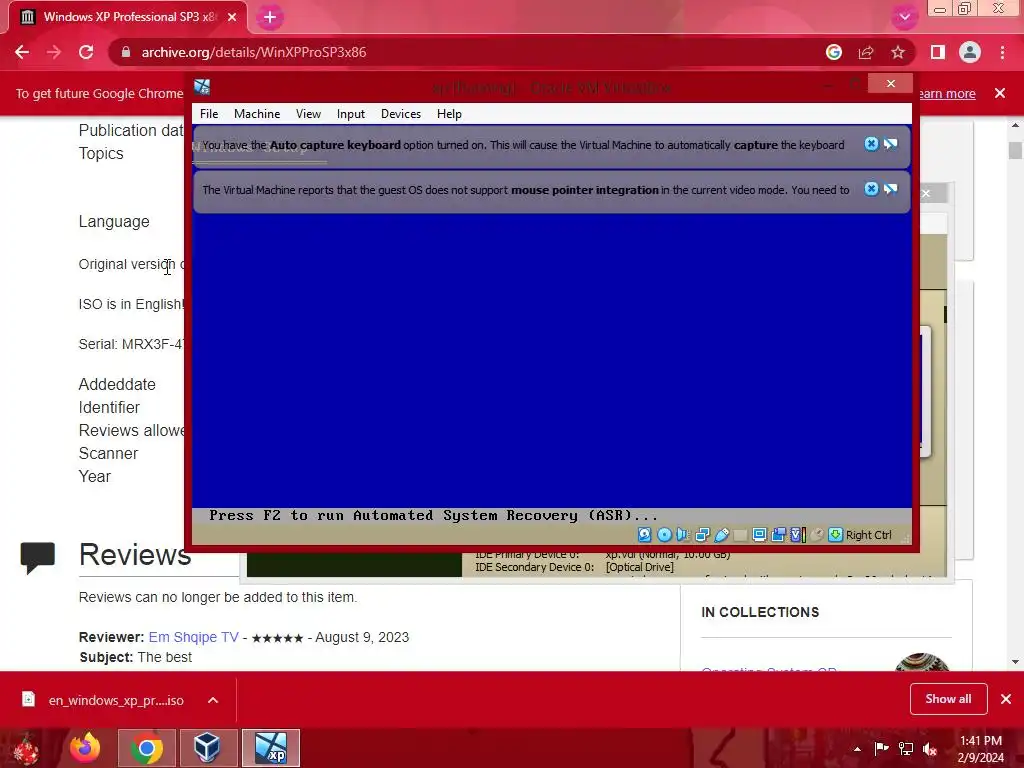This screenshot has width=1024, height=768.
Task: Toggle Chrome side panel
Action: [938, 52]
